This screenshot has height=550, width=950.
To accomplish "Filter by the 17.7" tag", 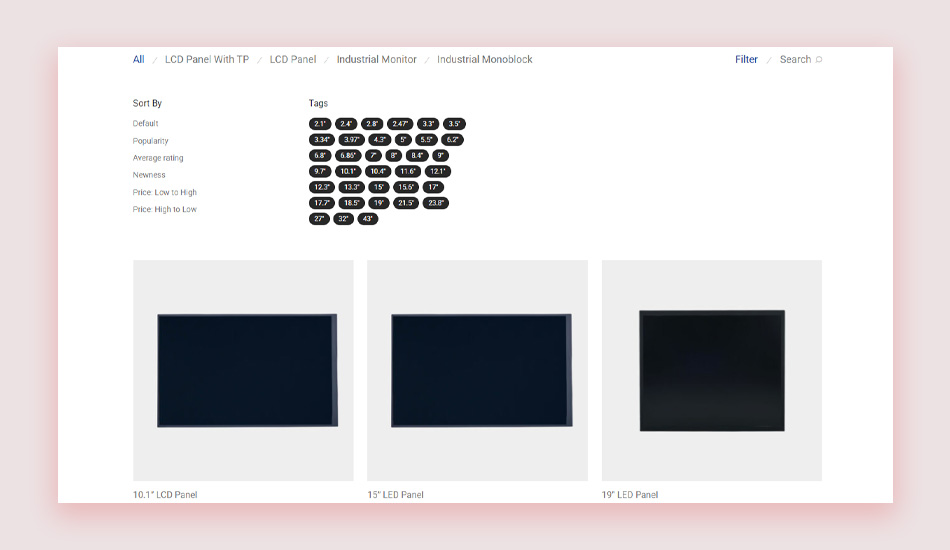I will (x=322, y=202).
